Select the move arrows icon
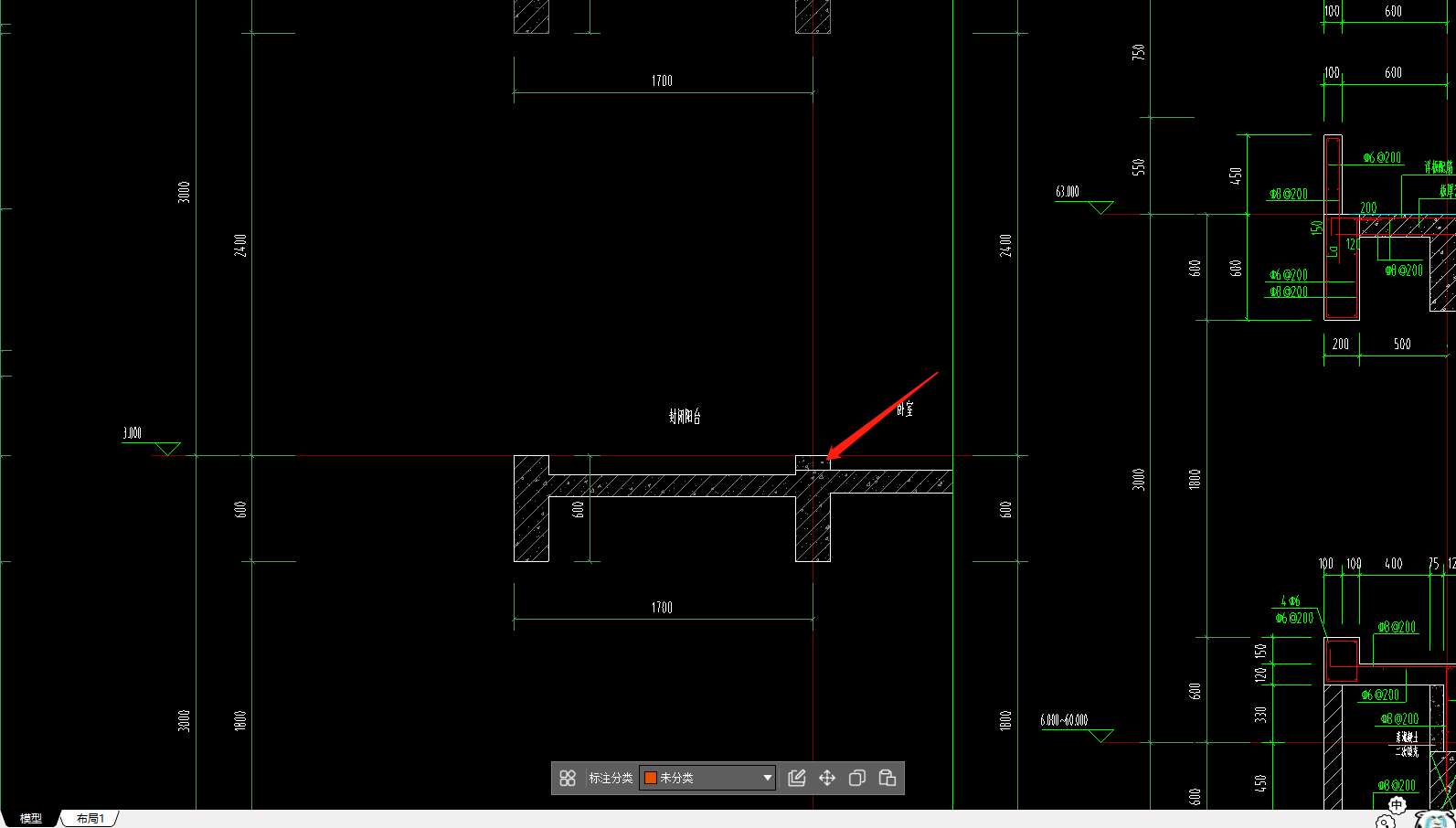This screenshot has width=1456, height=828. point(827,778)
